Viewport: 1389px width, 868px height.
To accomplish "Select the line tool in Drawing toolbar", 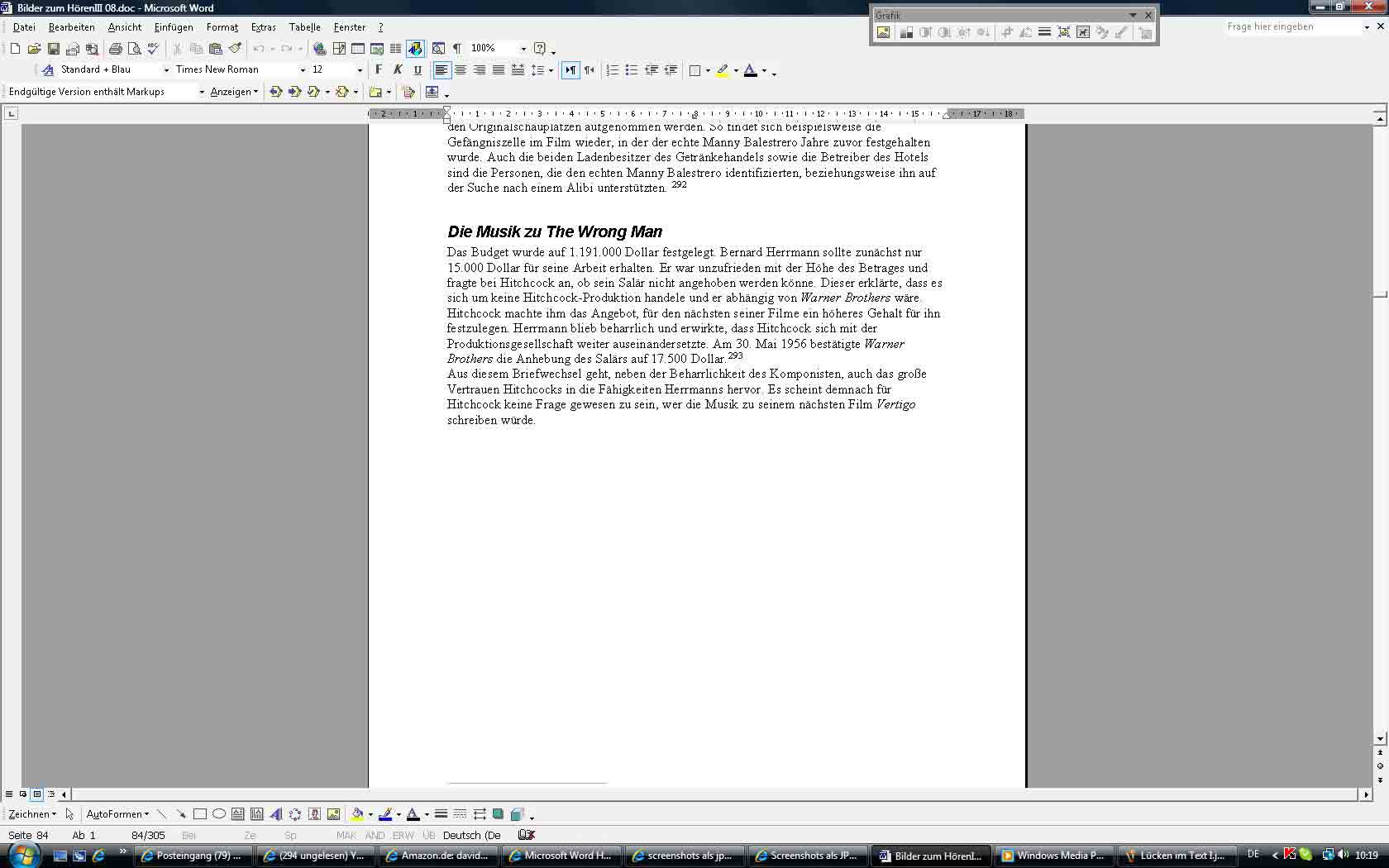I will pos(161,814).
